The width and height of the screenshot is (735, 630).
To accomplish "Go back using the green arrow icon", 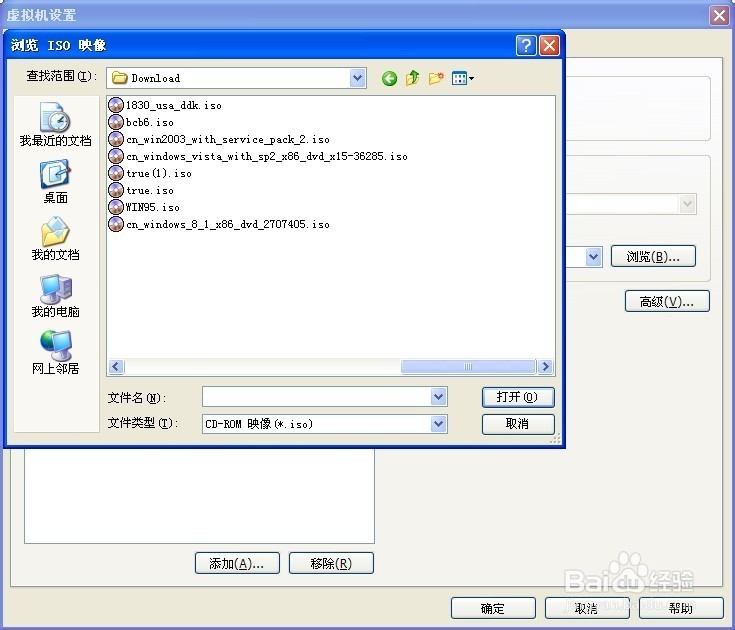I will tap(389, 78).
